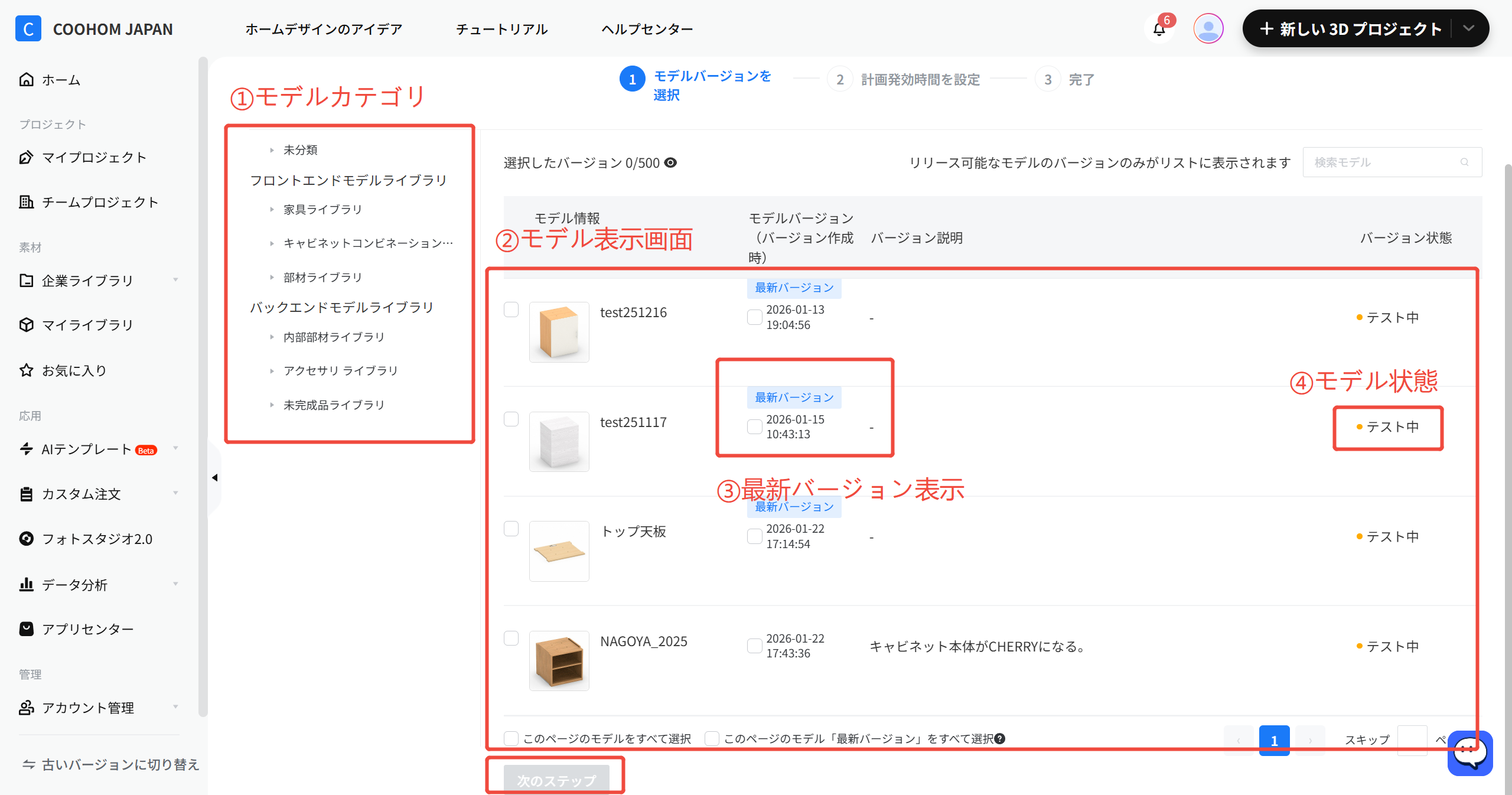Check version 2026-01-22 17:14:54 checkbox

click(x=754, y=536)
